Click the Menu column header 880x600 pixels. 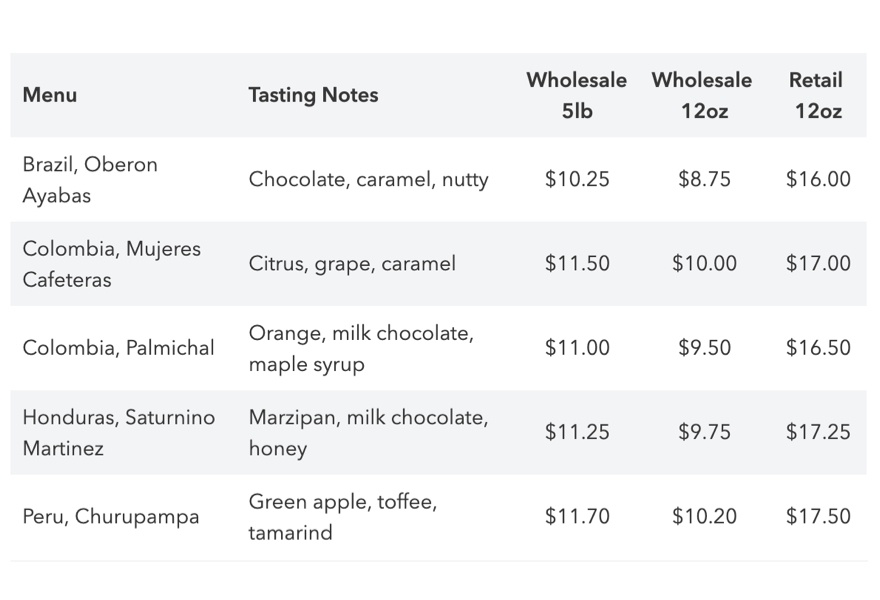pos(49,95)
